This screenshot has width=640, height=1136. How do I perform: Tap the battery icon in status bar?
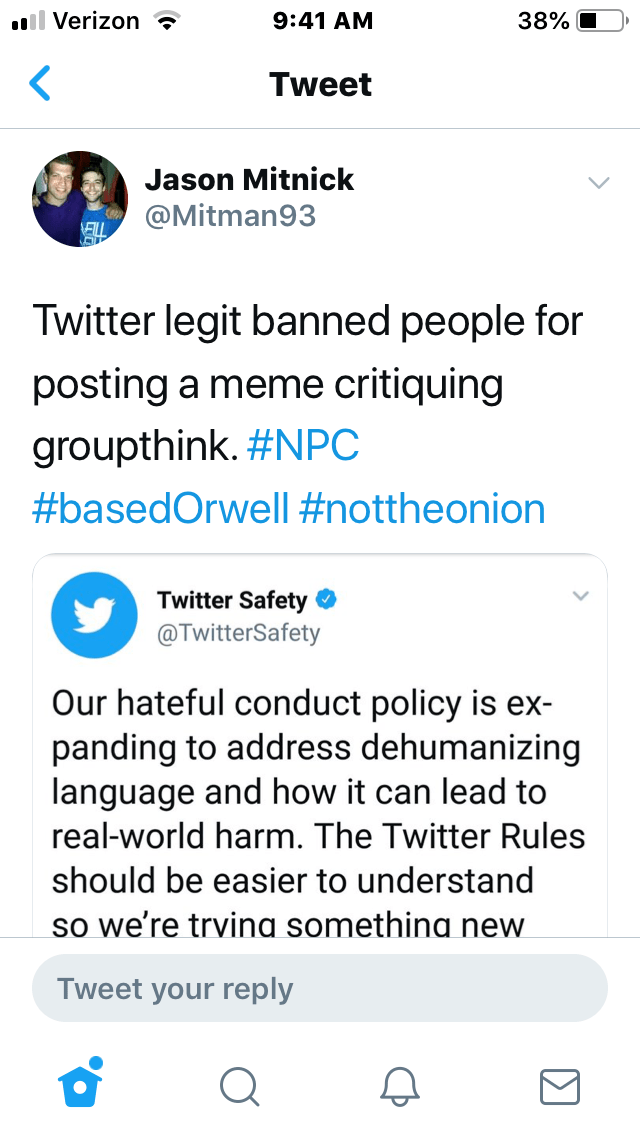click(600, 21)
